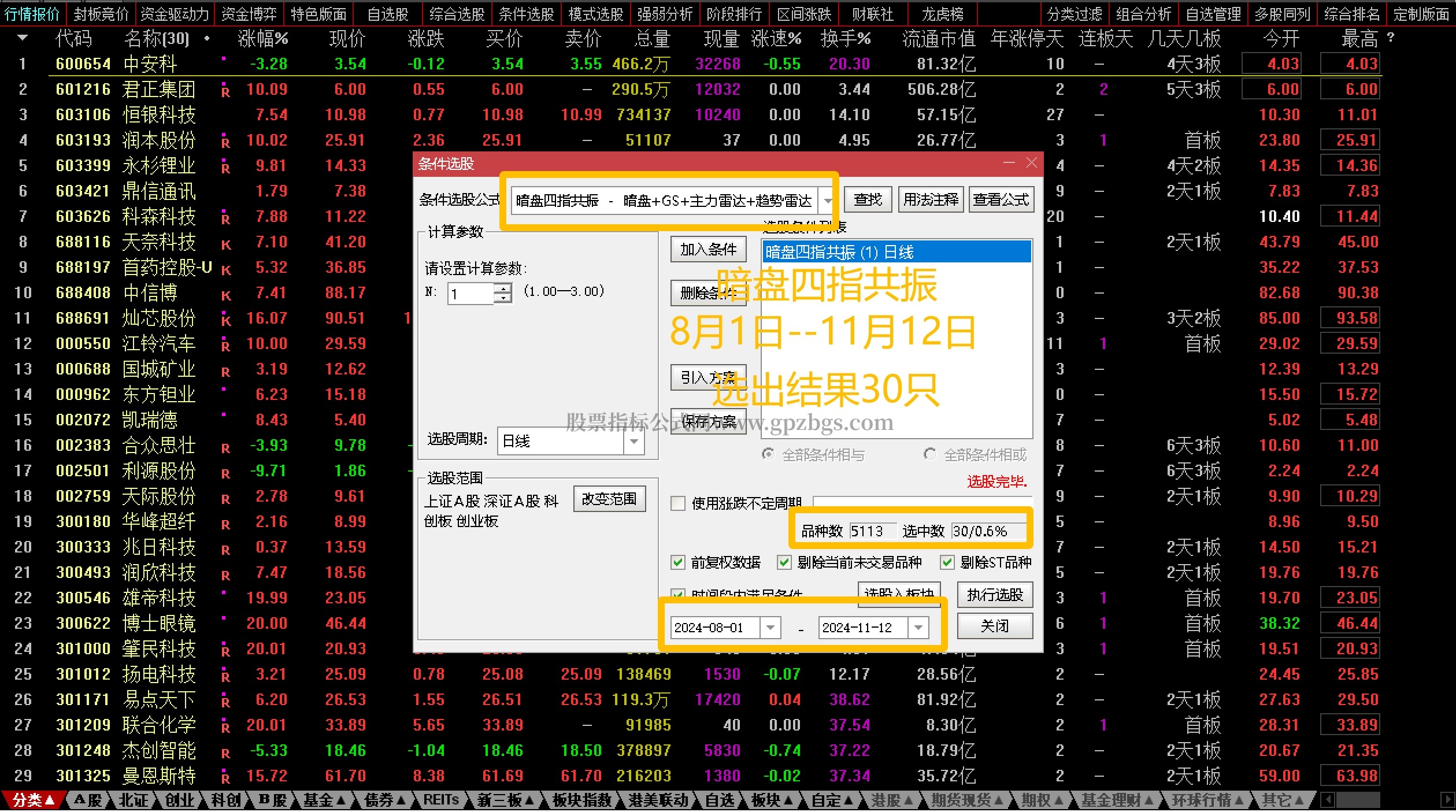Click the 执行选股 button
This screenshot has height=812, width=1456.
(x=995, y=595)
